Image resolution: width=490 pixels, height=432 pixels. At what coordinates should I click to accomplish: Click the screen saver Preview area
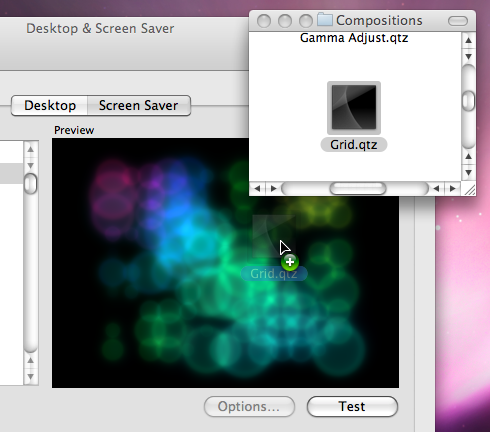coord(225,263)
